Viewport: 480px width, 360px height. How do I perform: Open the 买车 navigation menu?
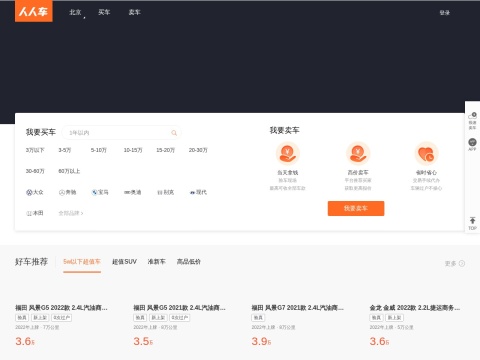[x=104, y=12]
